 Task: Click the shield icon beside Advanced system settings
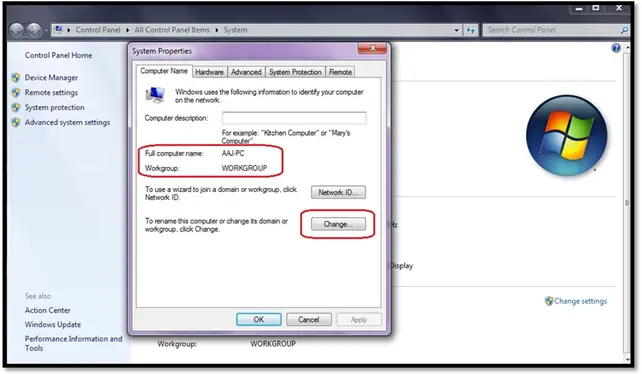coord(16,122)
